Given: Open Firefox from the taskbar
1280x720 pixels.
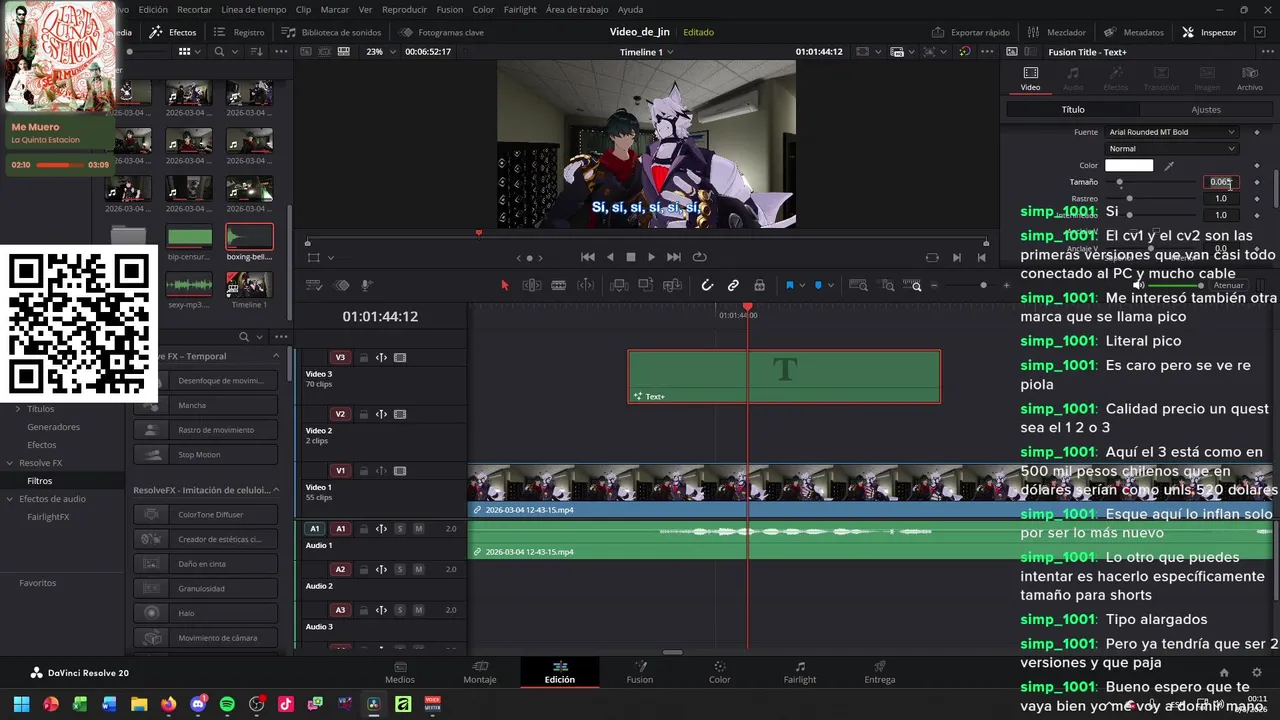Looking at the screenshot, I should click(x=168, y=704).
